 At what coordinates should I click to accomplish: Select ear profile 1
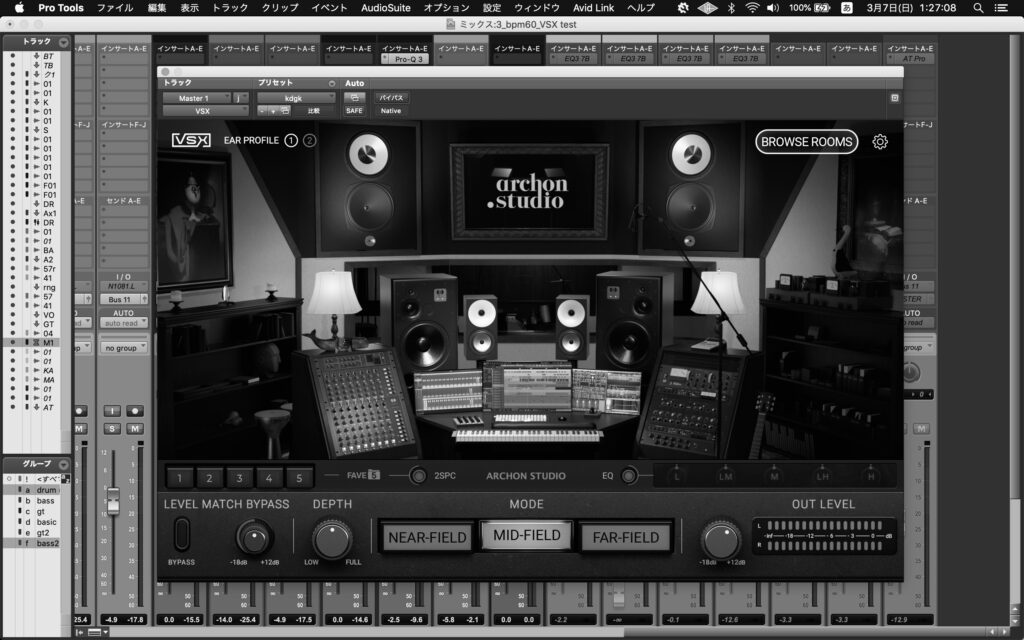(x=291, y=140)
